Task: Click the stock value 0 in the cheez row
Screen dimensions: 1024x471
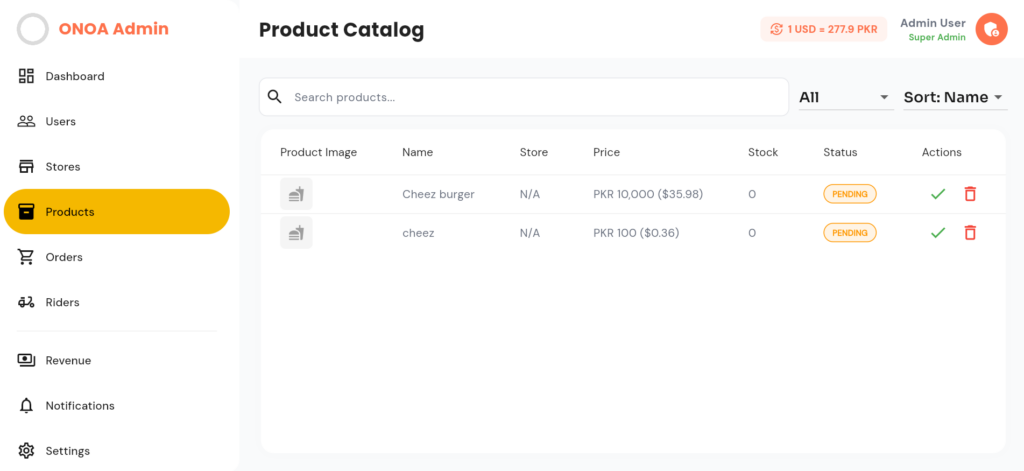Action: pyautogui.click(x=752, y=233)
